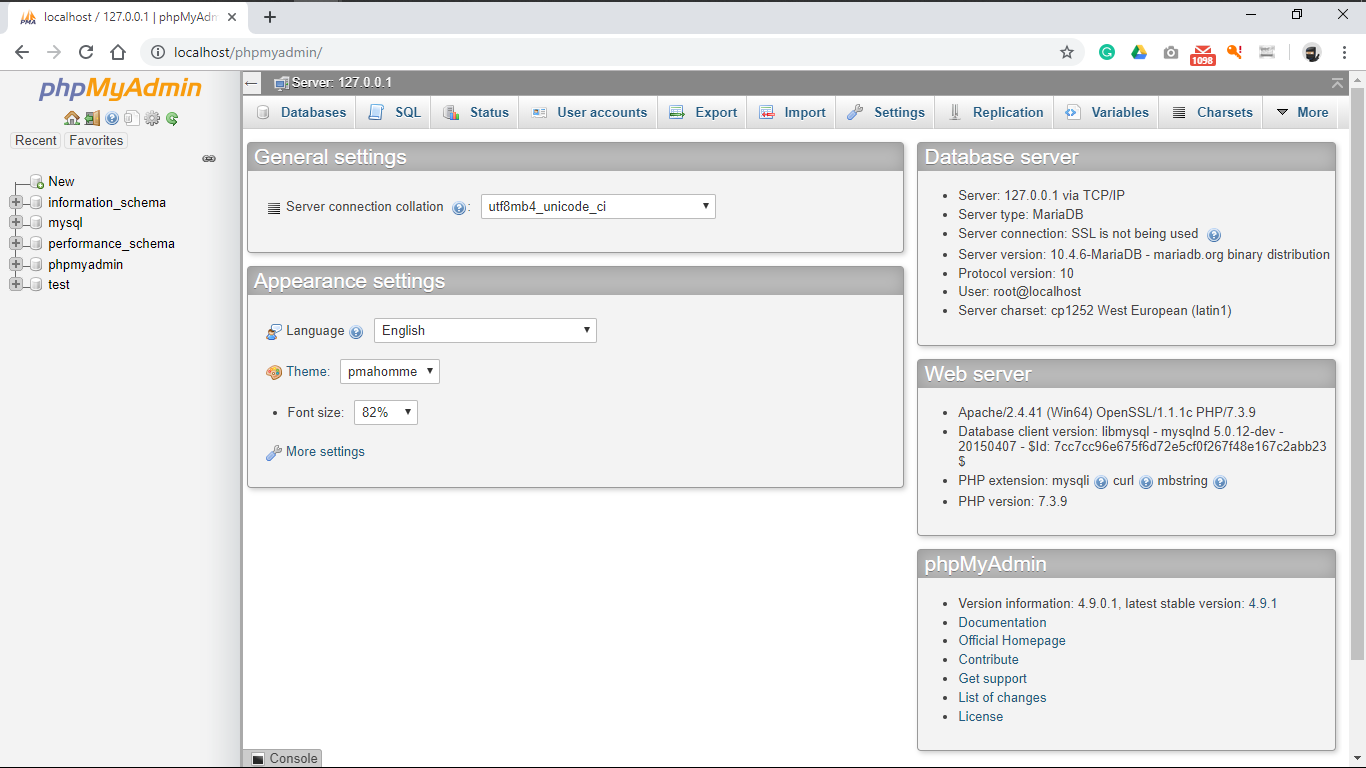Open the Console bar at the bottom

tap(283, 758)
